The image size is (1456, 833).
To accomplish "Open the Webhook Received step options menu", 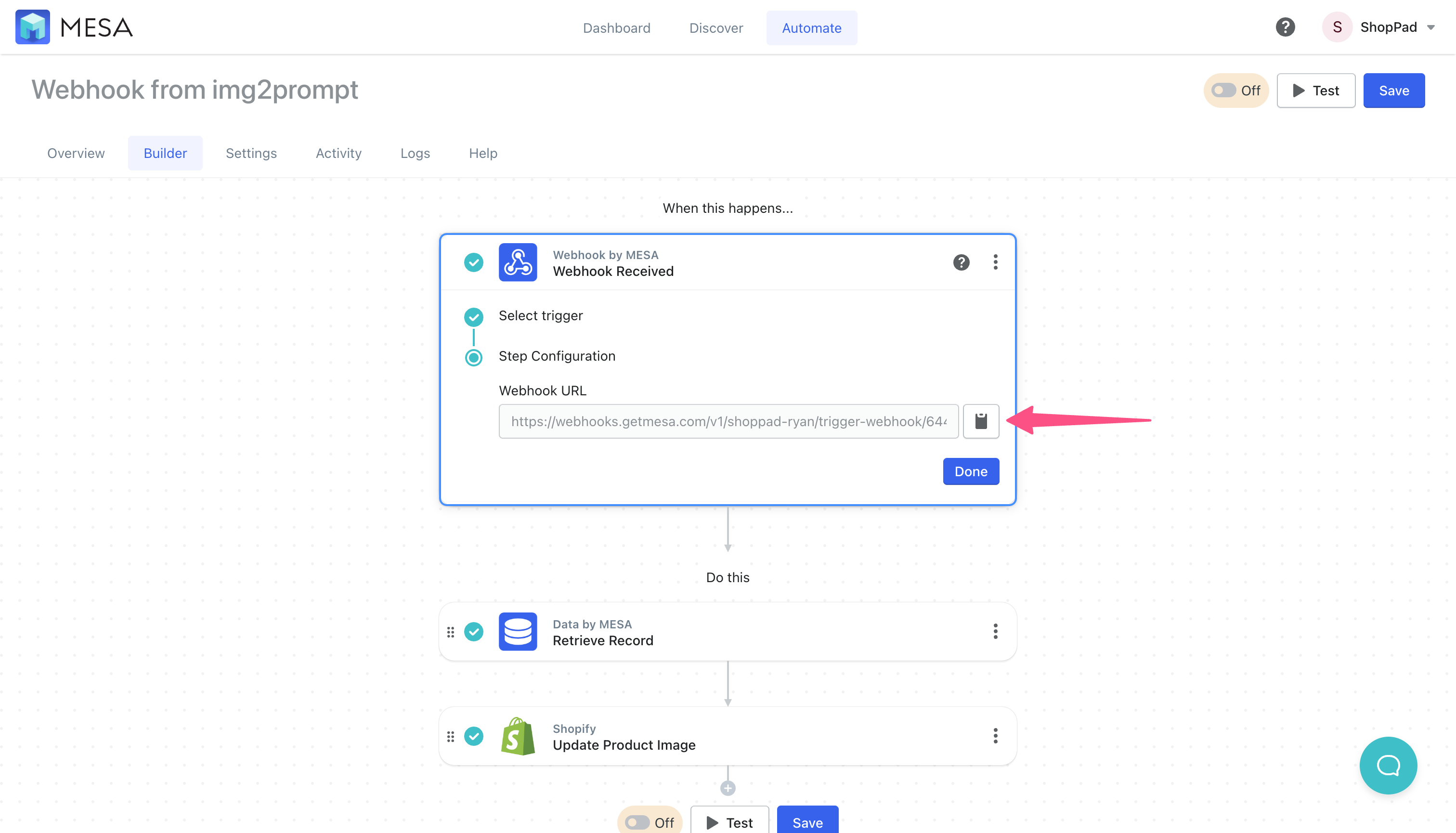I will [x=995, y=262].
